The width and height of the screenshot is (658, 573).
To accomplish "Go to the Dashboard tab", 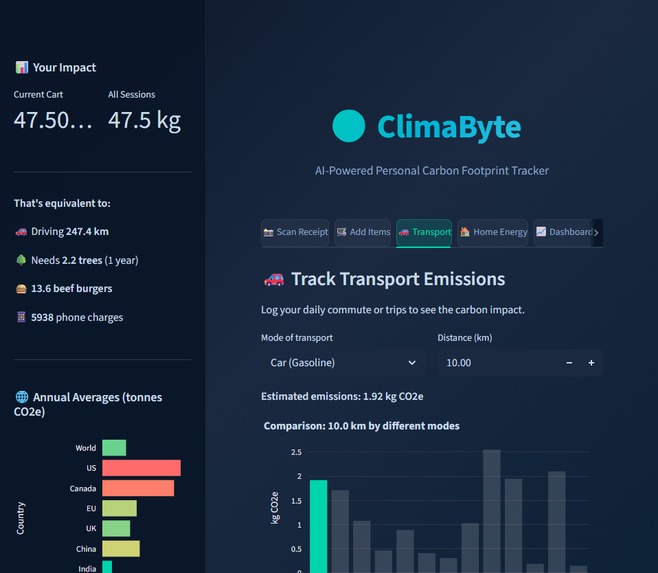I will pos(564,232).
